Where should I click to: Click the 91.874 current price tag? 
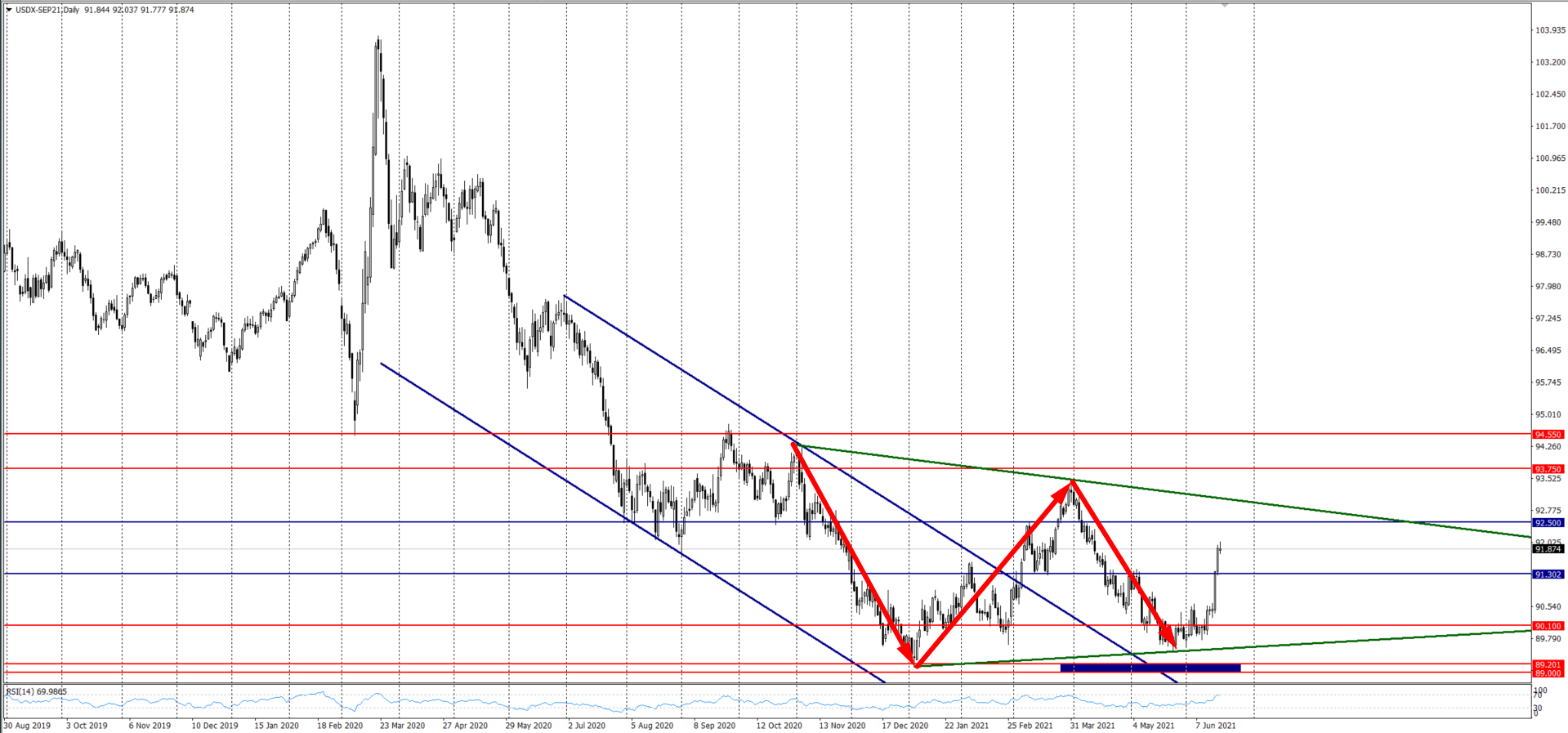[x=1548, y=549]
